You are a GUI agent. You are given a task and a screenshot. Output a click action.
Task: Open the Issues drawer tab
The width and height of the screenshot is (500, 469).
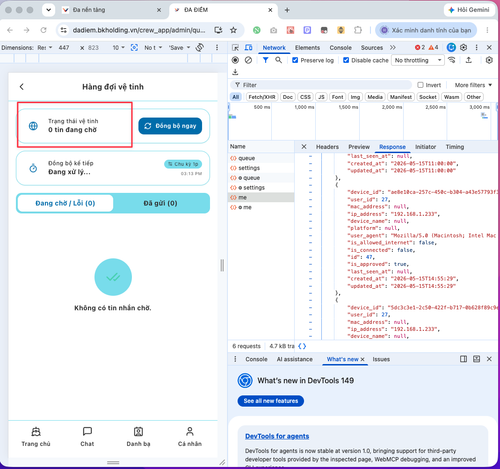(381, 359)
